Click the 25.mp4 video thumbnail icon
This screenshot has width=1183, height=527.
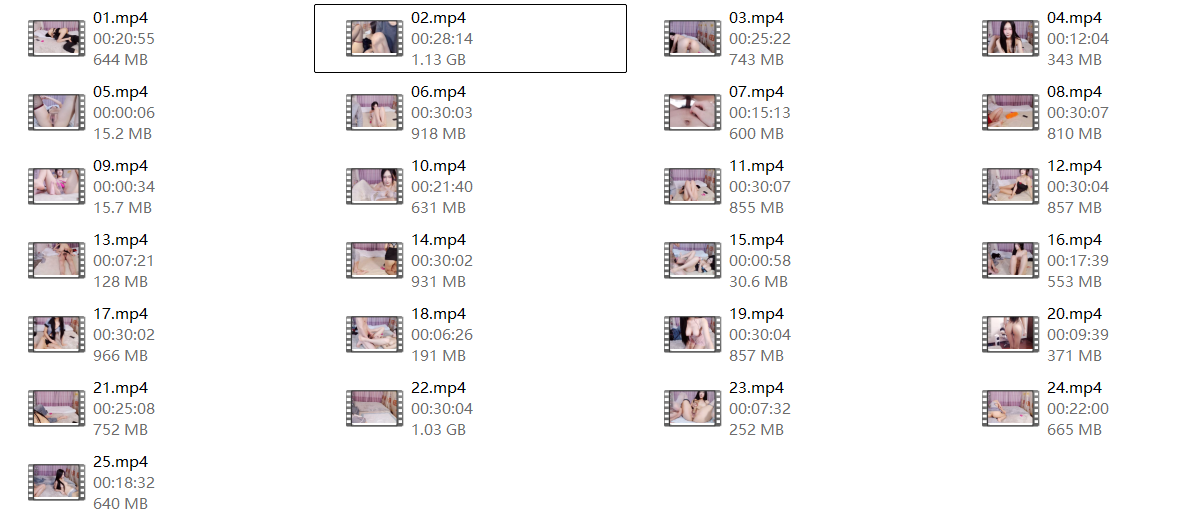point(57,482)
